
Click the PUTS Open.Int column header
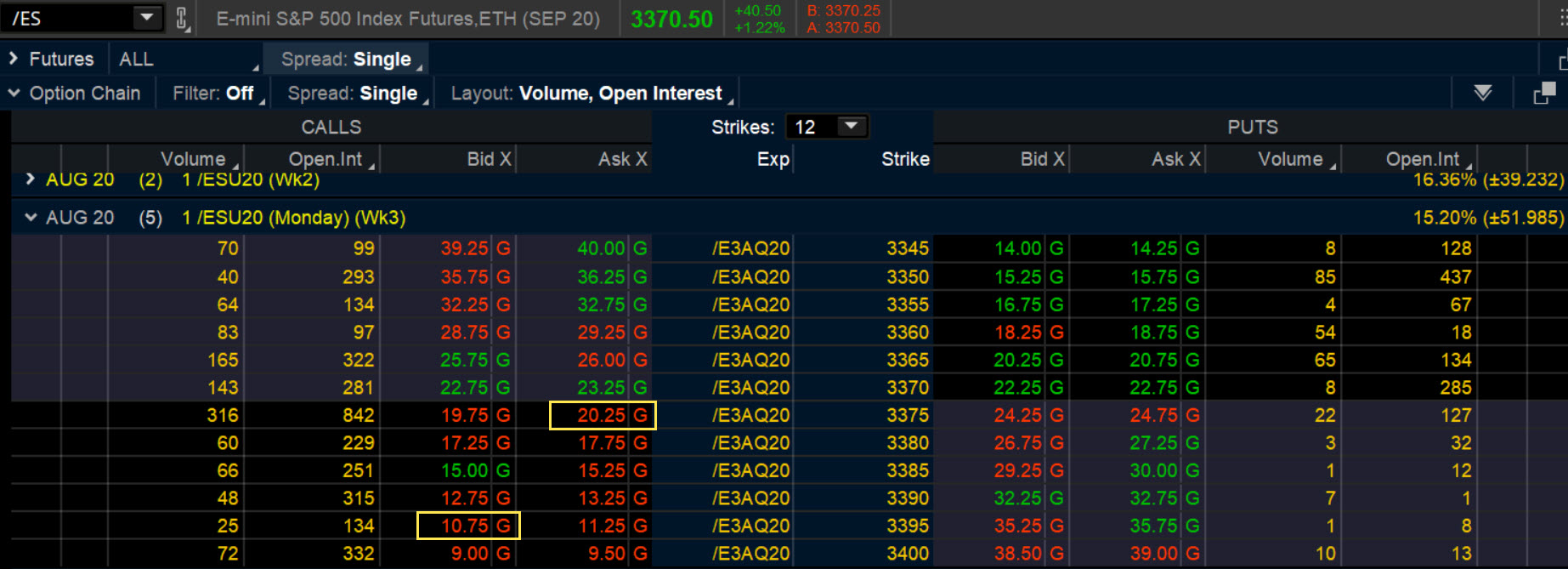click(x=1423, y=159)
